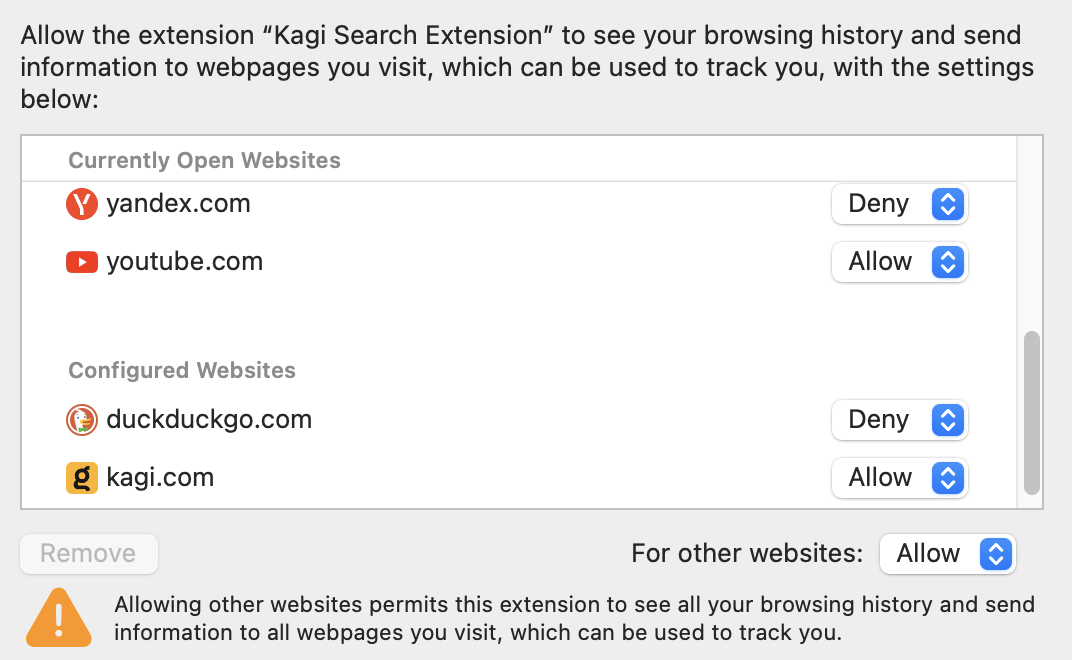Image resolution: width=1072 pixels, height=660 pixels.
Task: Open the yandex.com Deny permission dropdown
Action: (899, 204)
